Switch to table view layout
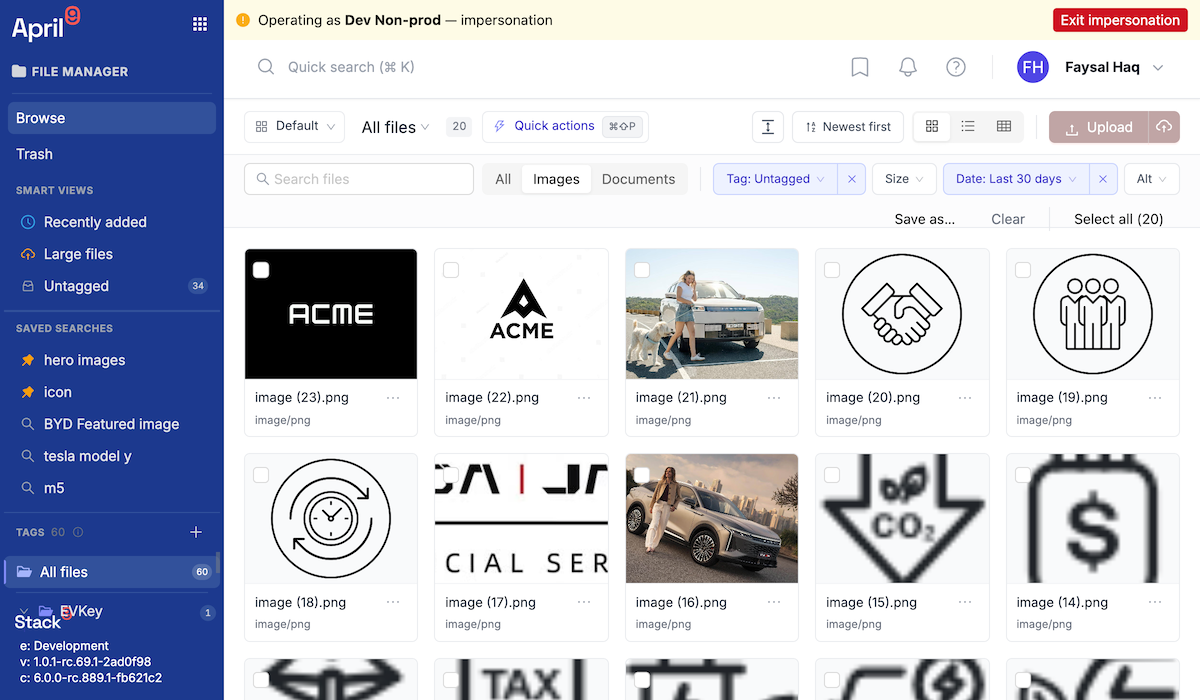Screen dimensions: 1200x700 [x=1004, y=127]
